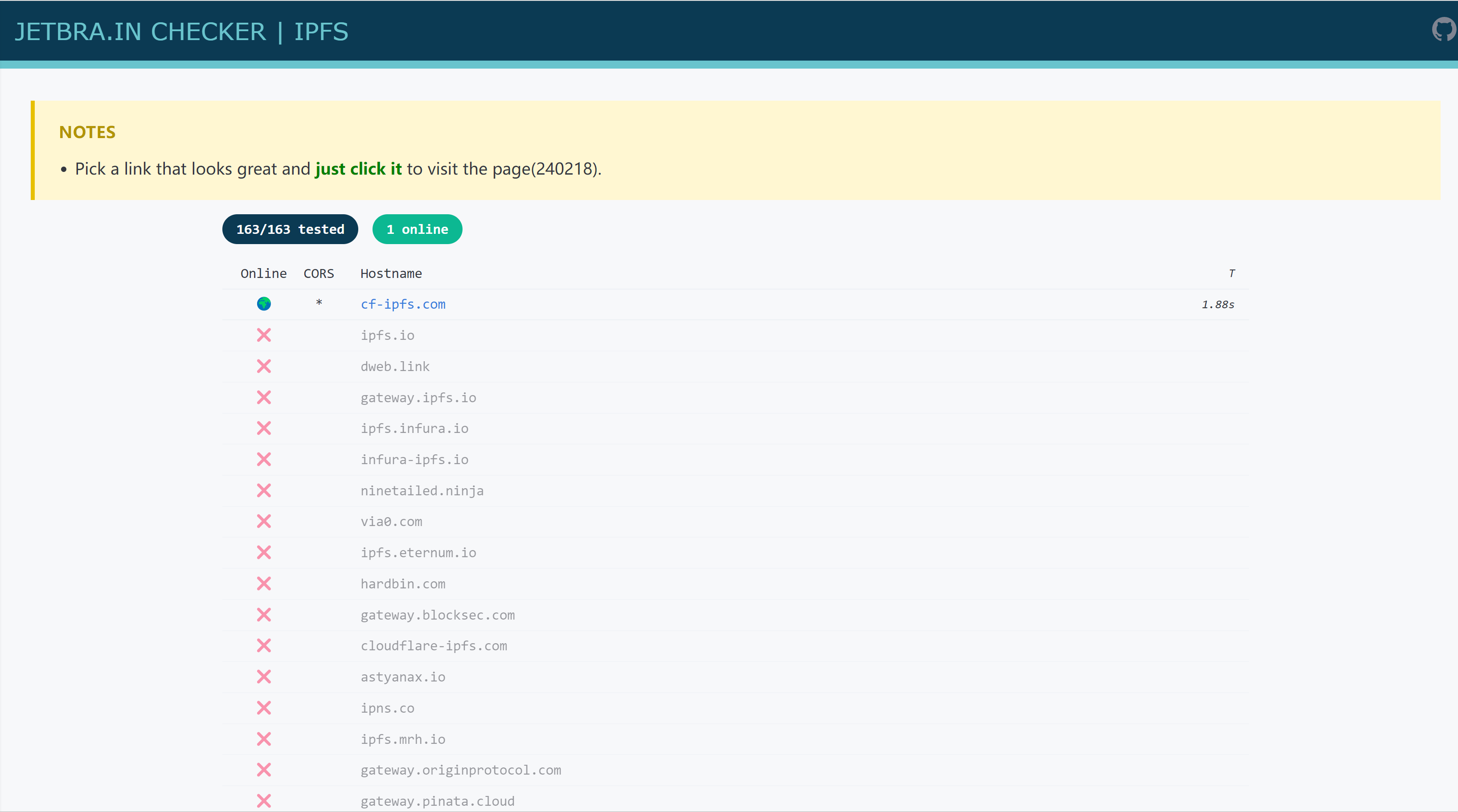Click the green globe online icon
1458x812 pixels.
tap(264, 304)
